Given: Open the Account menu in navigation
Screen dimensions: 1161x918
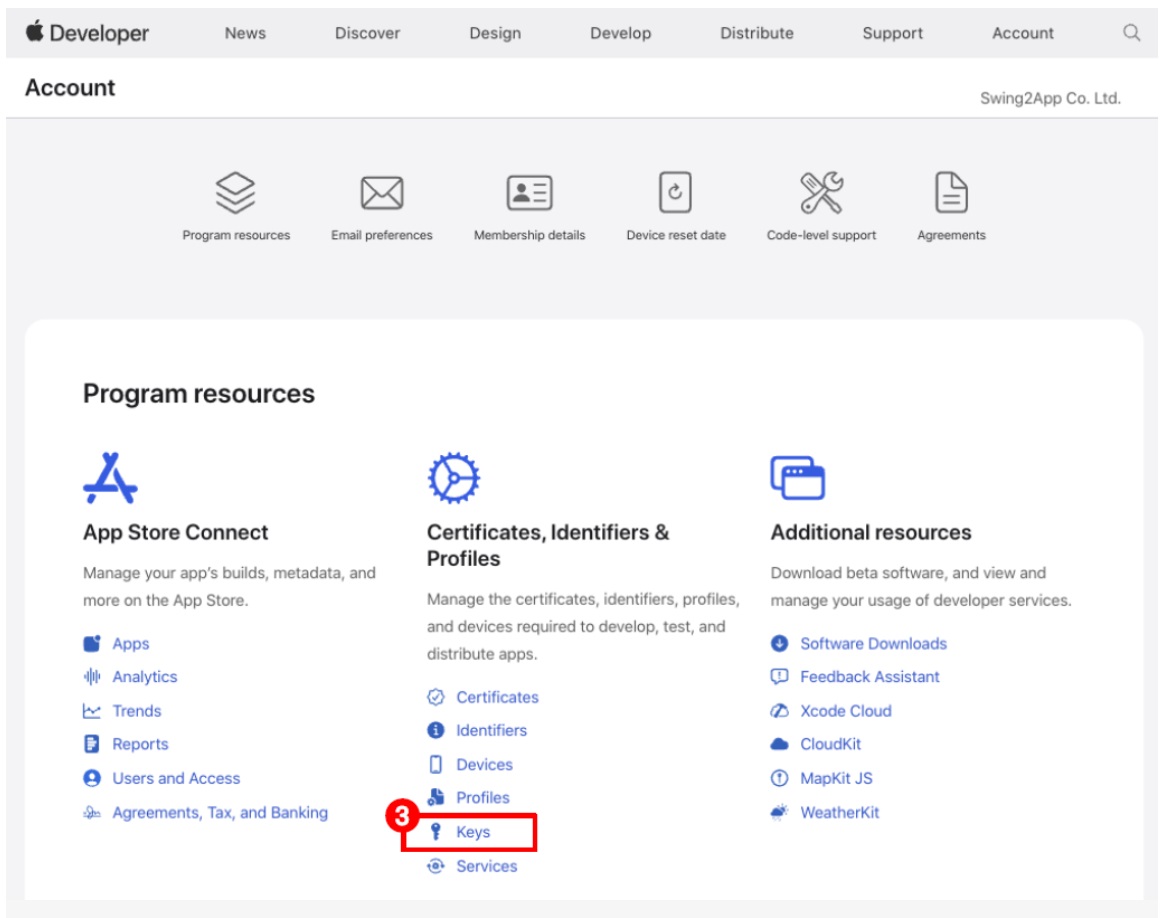Looking at the screenshot, I should [1023, 33].
